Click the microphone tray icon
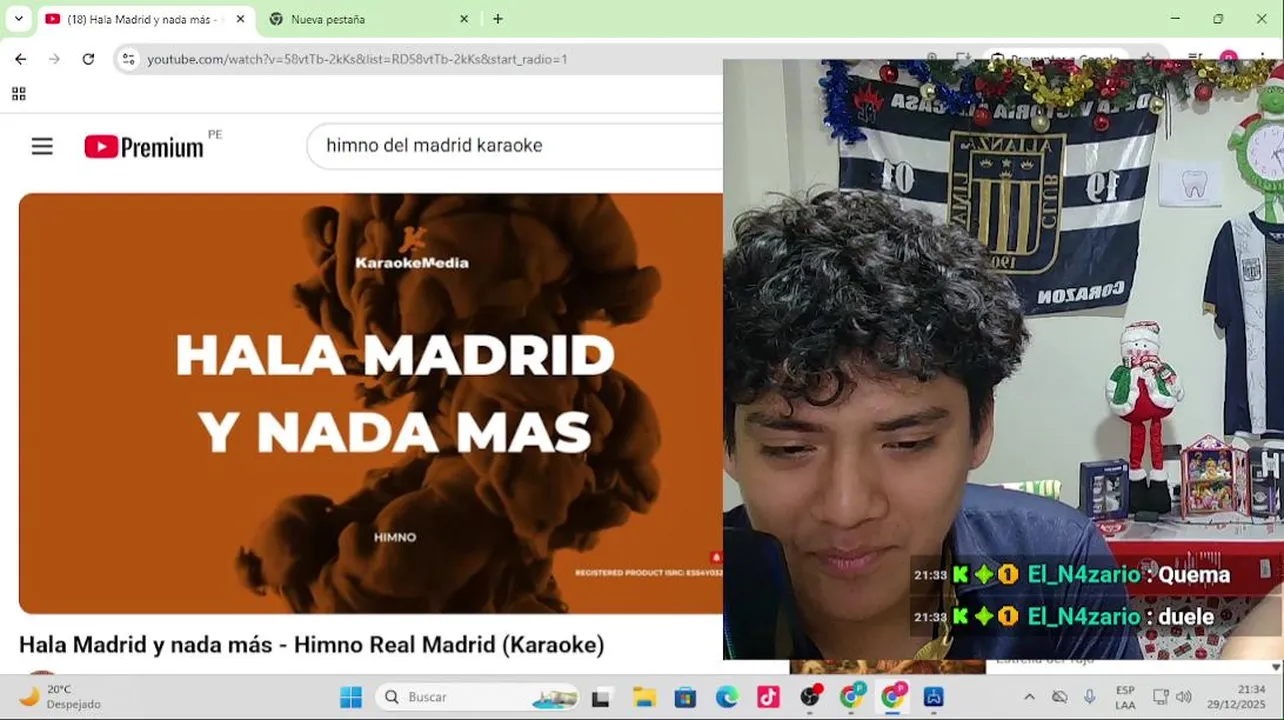 tap(1090, 697)
